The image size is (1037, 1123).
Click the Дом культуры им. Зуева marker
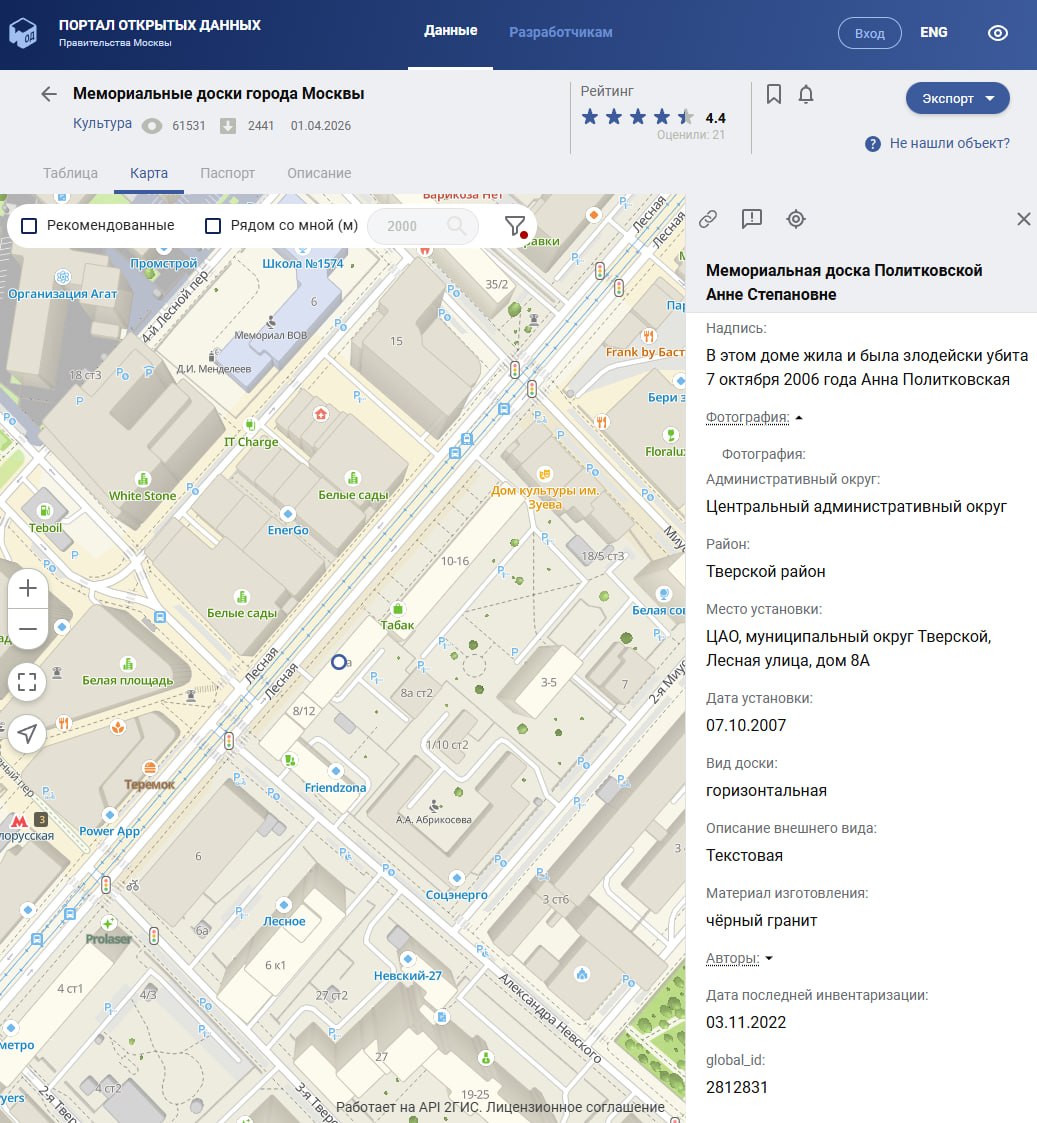pyautogui.click(x=544, y=473)
